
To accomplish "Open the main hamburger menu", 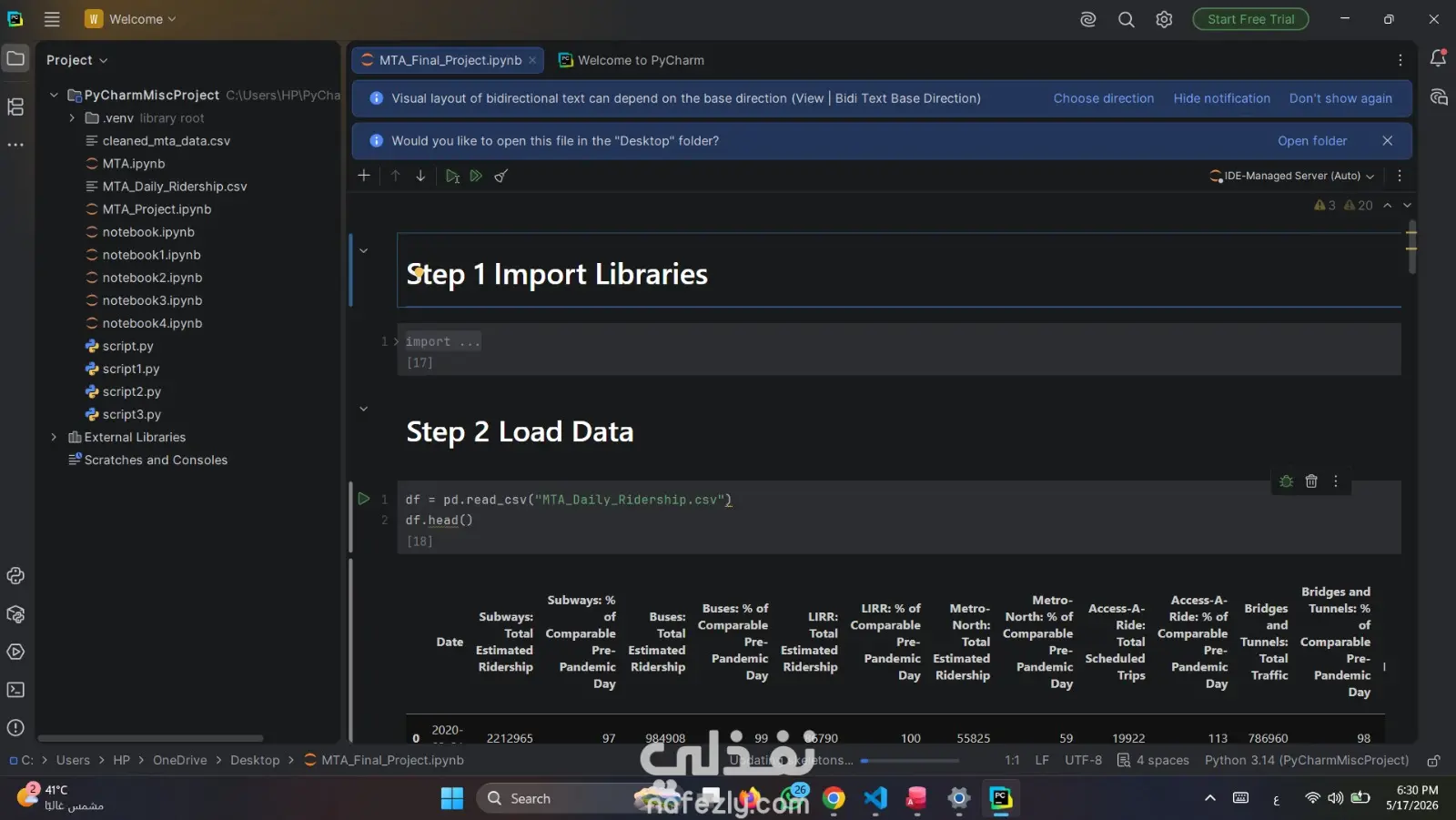I will pyautogui.click(x=52, y=19).
